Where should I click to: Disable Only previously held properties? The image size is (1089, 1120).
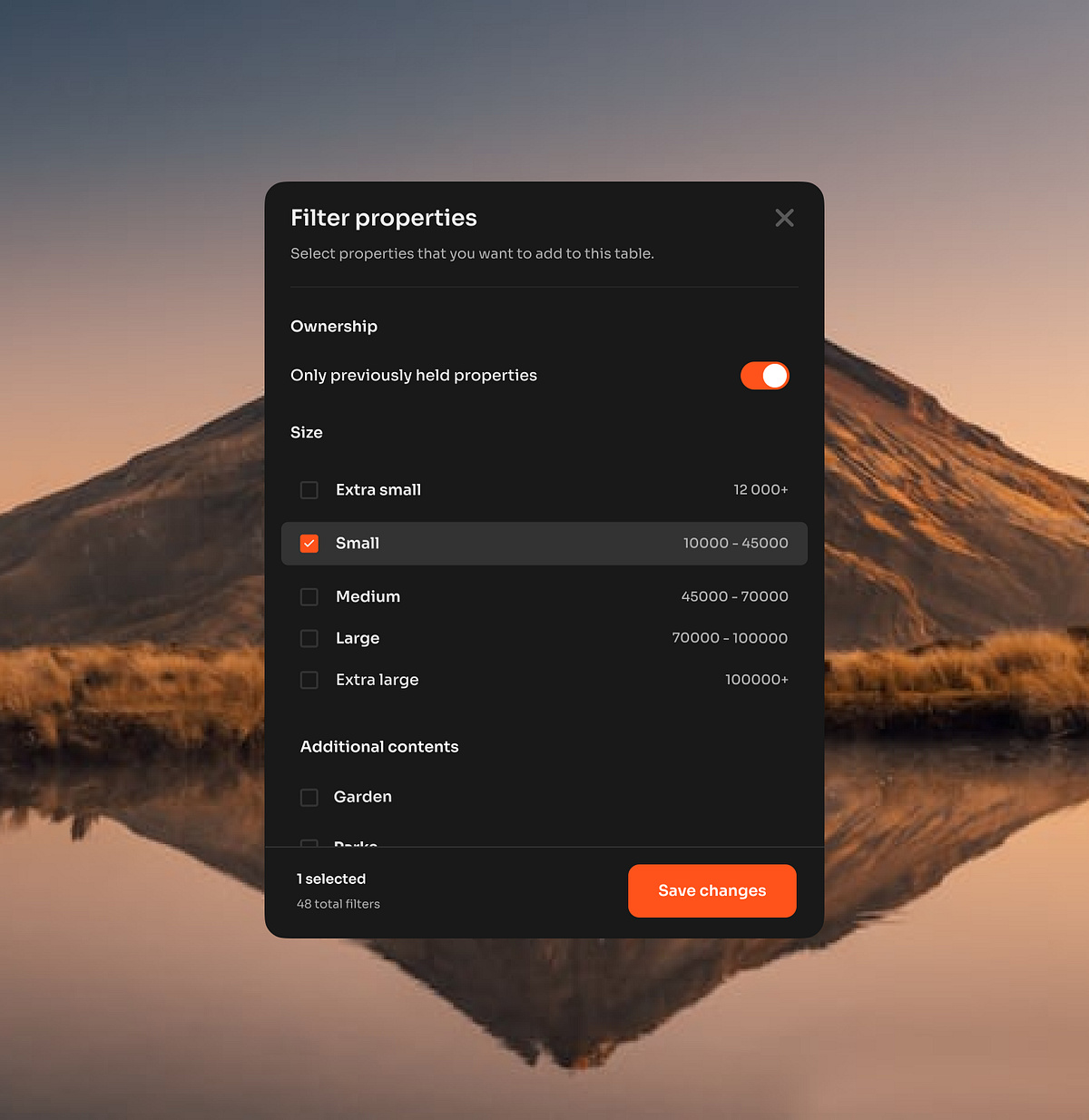click(764, 375)
